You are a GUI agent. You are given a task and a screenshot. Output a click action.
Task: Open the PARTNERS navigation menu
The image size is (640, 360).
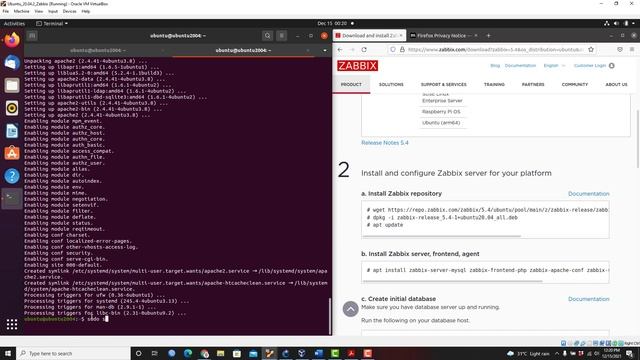[533, 84]
